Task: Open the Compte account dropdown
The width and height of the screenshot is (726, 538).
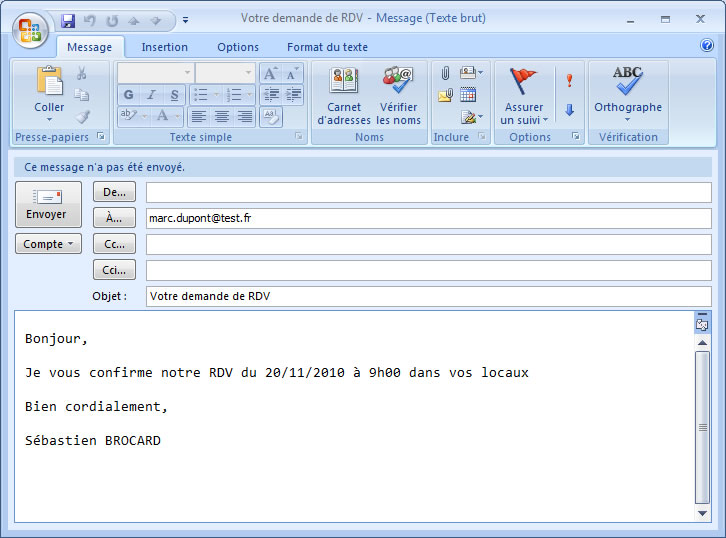Action: click(48, 244)
